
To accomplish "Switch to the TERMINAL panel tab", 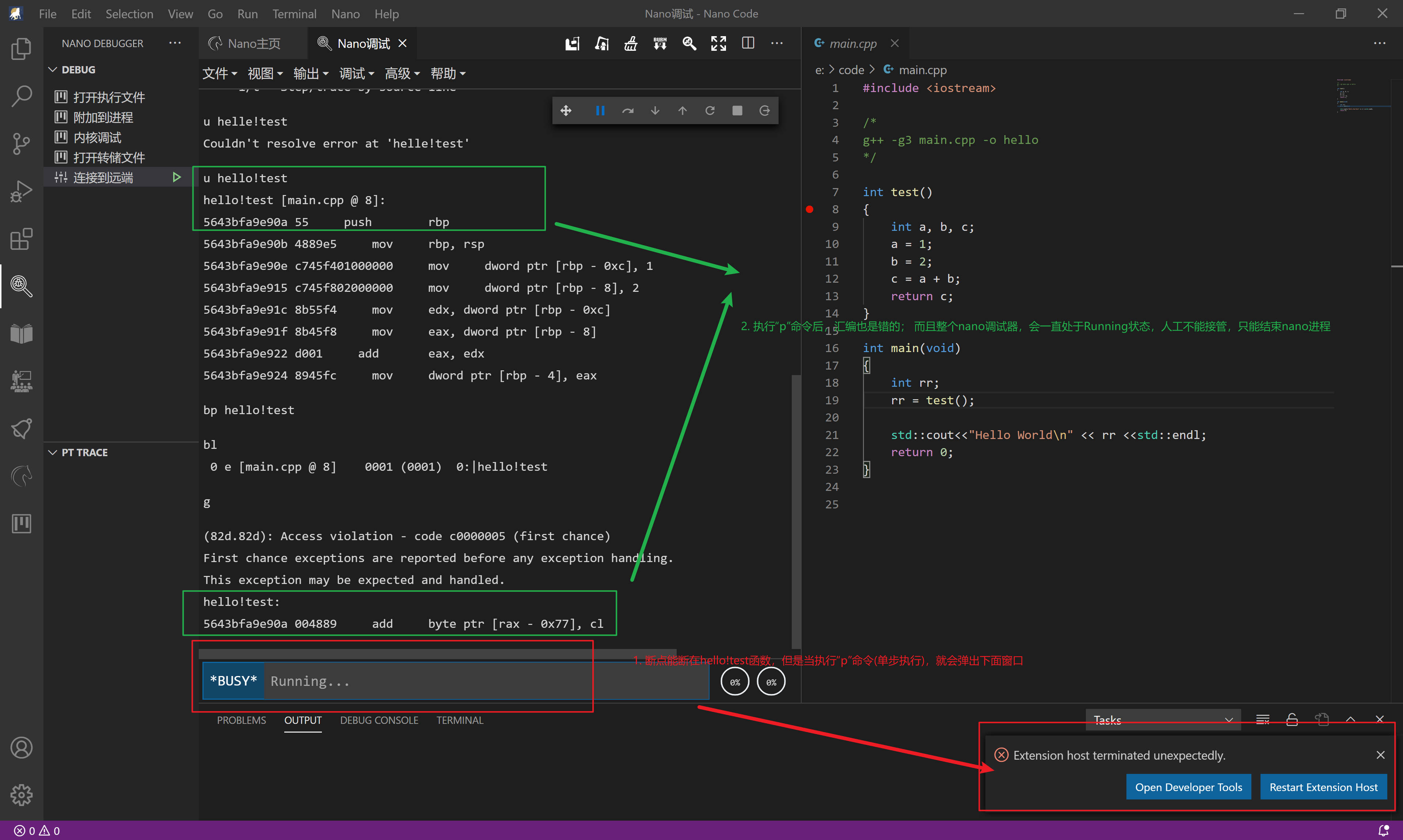I will [460, 720].
